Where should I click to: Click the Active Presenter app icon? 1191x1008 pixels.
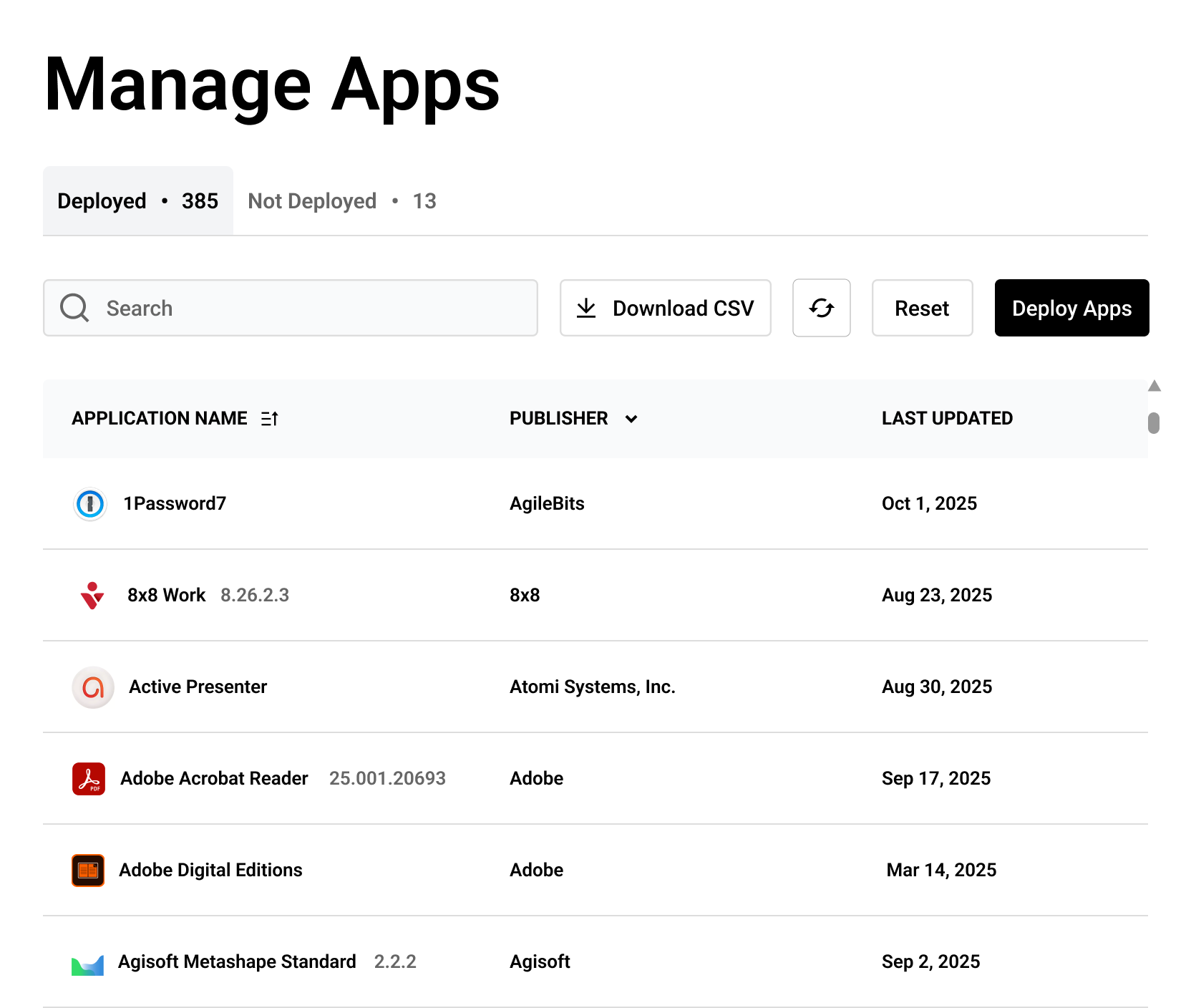pos(93,687)
